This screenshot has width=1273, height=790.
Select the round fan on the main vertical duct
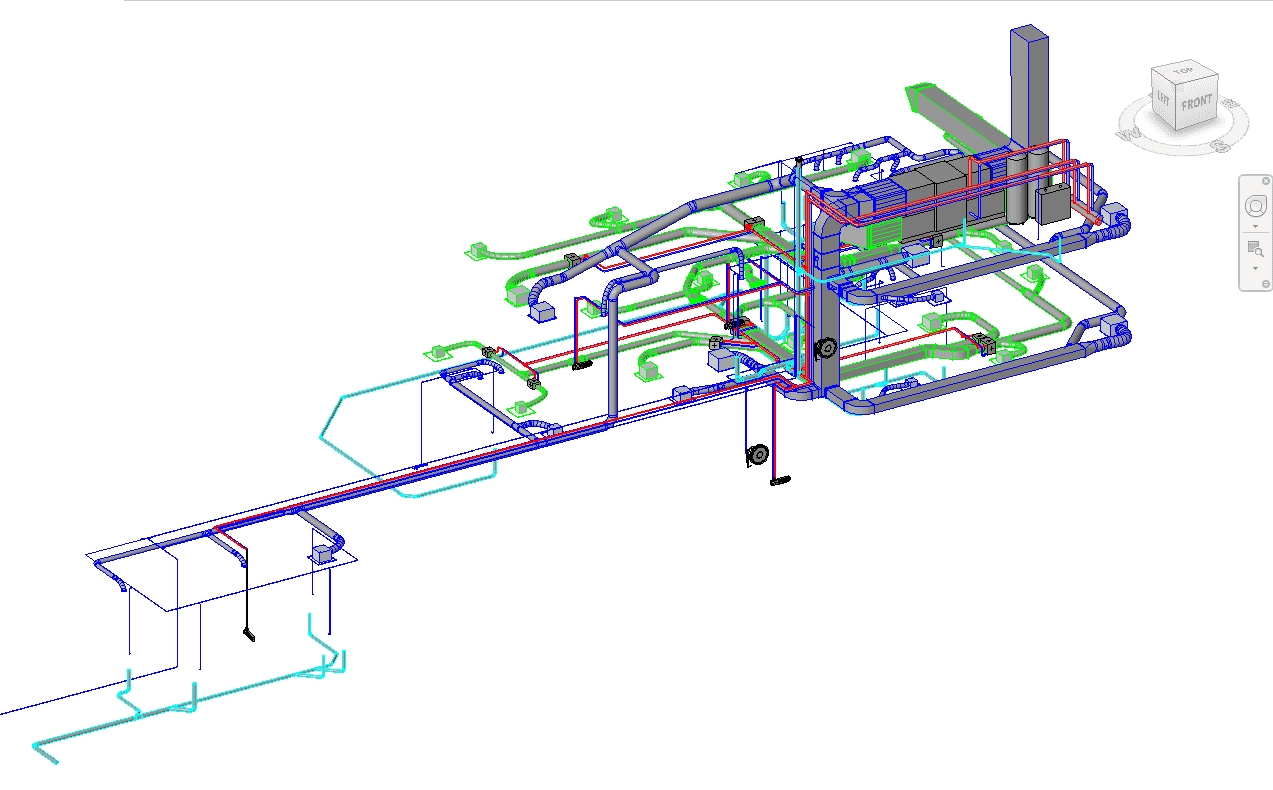[x=826, y=348]
